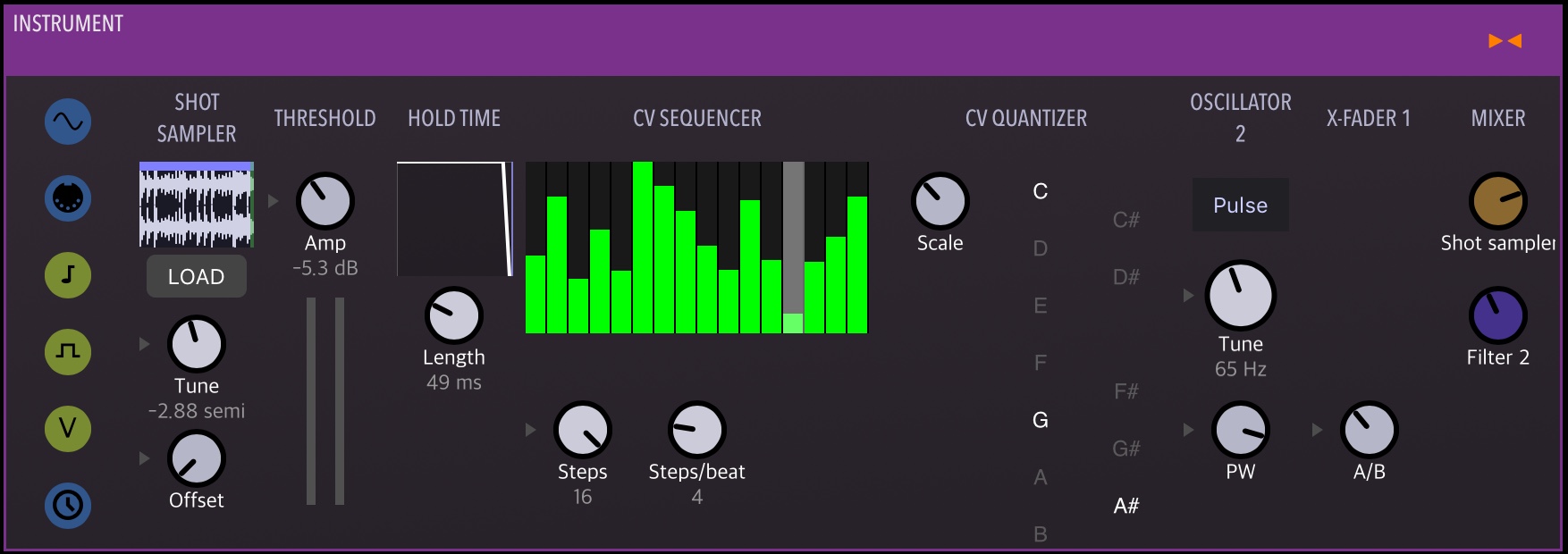Viewport: 1568px width, 554px height.
Task: Click the LOAD sample button
Action: [197, 277]
